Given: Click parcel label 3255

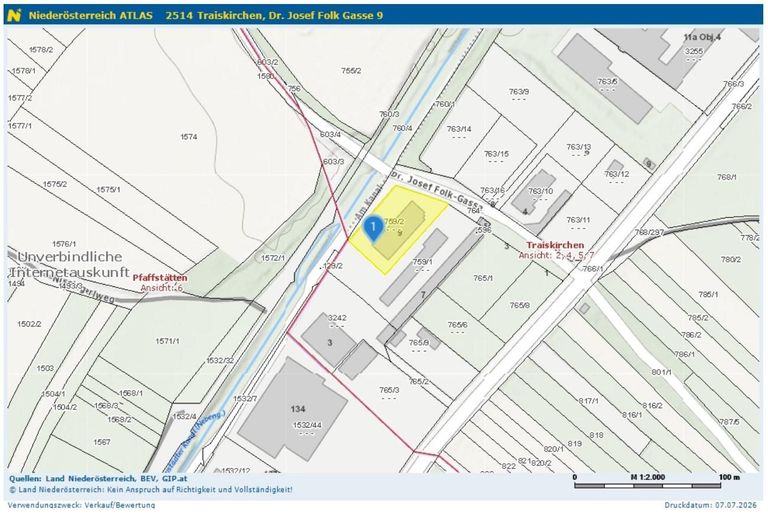Looking at the screenshot, I should (x=694, y=51).
